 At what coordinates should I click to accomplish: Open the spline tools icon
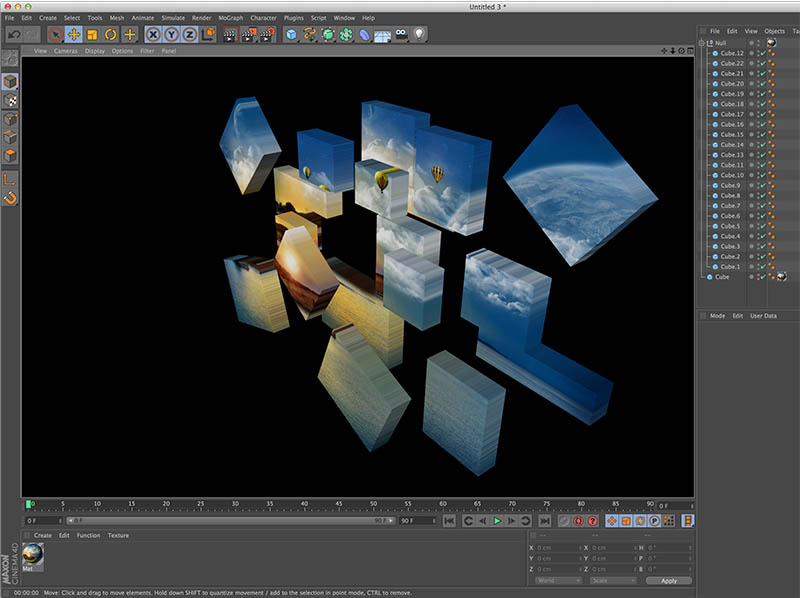310,35
